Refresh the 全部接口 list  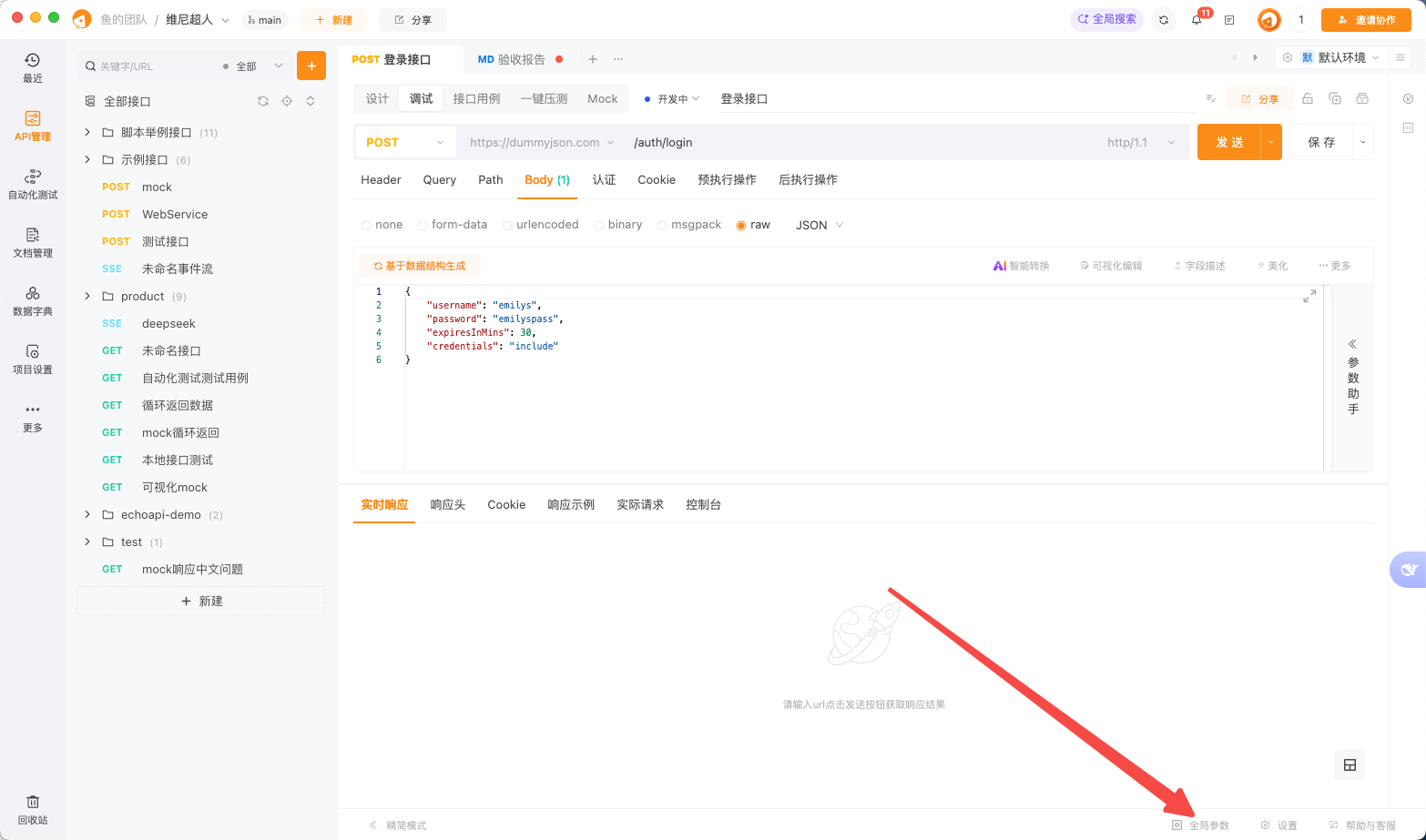[263, 101]
